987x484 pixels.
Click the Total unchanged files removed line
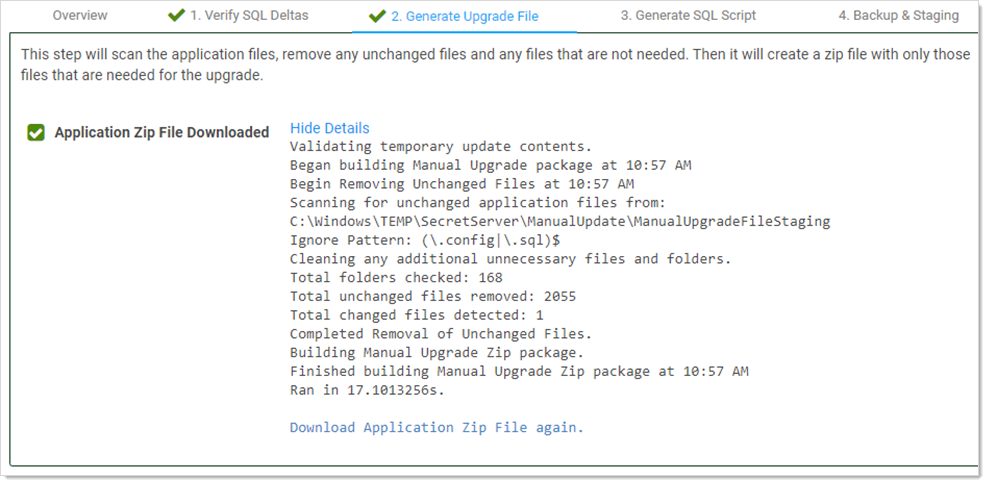pos(433,296)
